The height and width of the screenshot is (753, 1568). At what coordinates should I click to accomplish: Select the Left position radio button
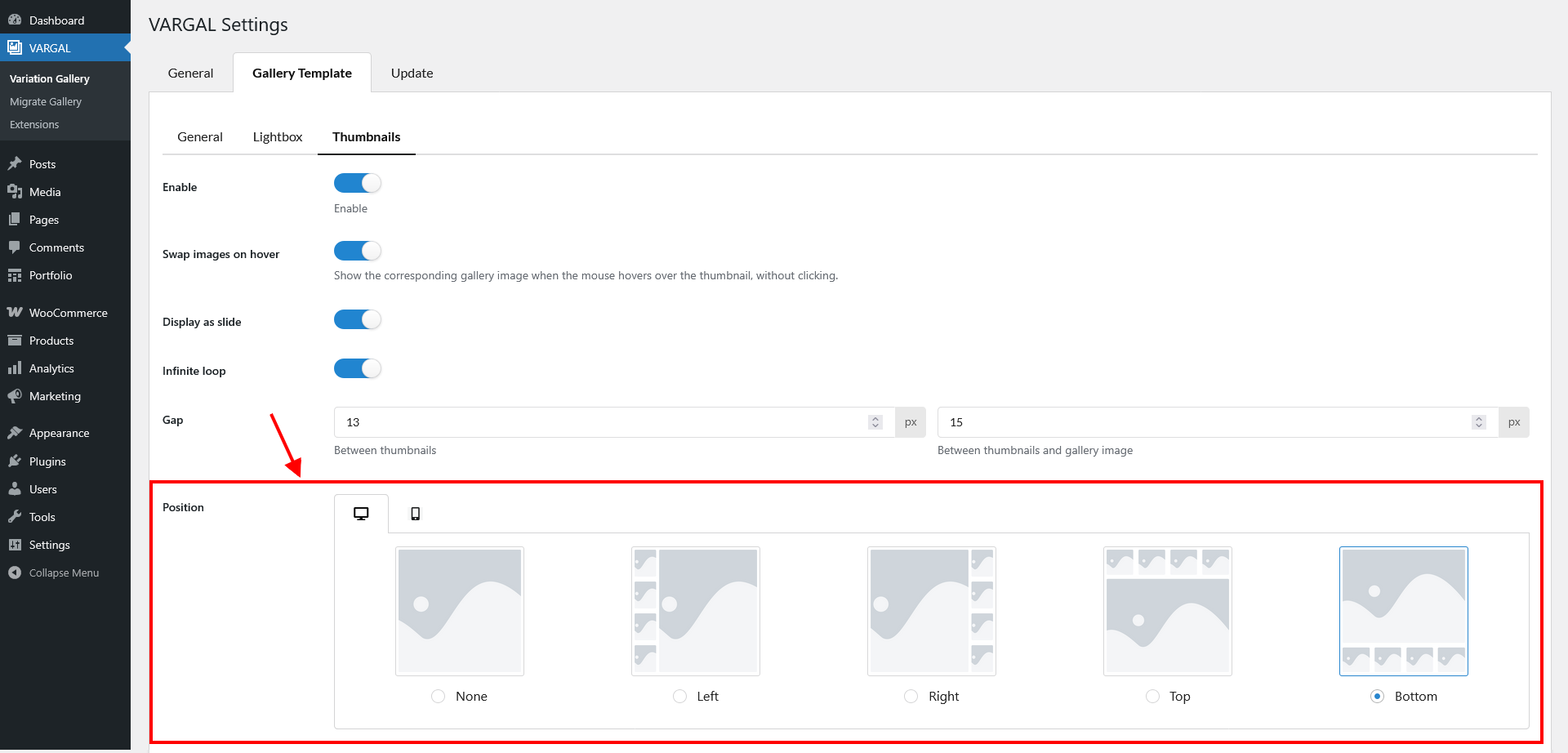tap(679, 696)
